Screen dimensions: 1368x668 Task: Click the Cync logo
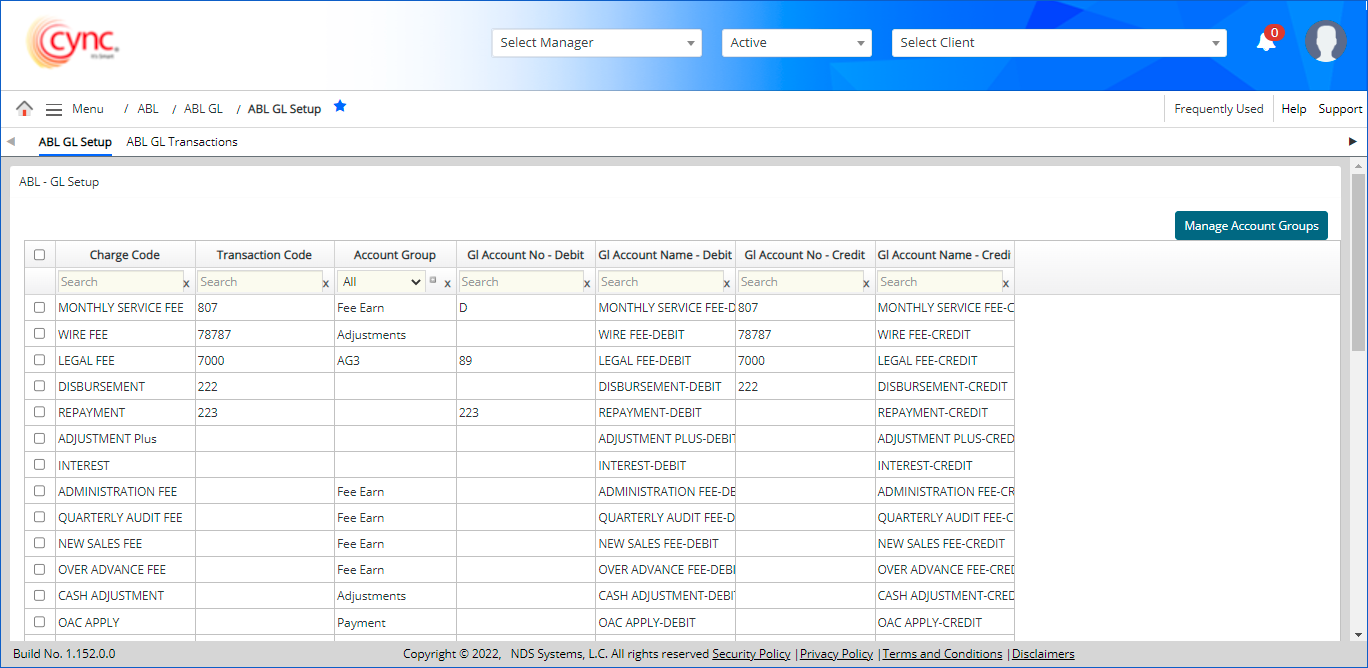point(75,43)
